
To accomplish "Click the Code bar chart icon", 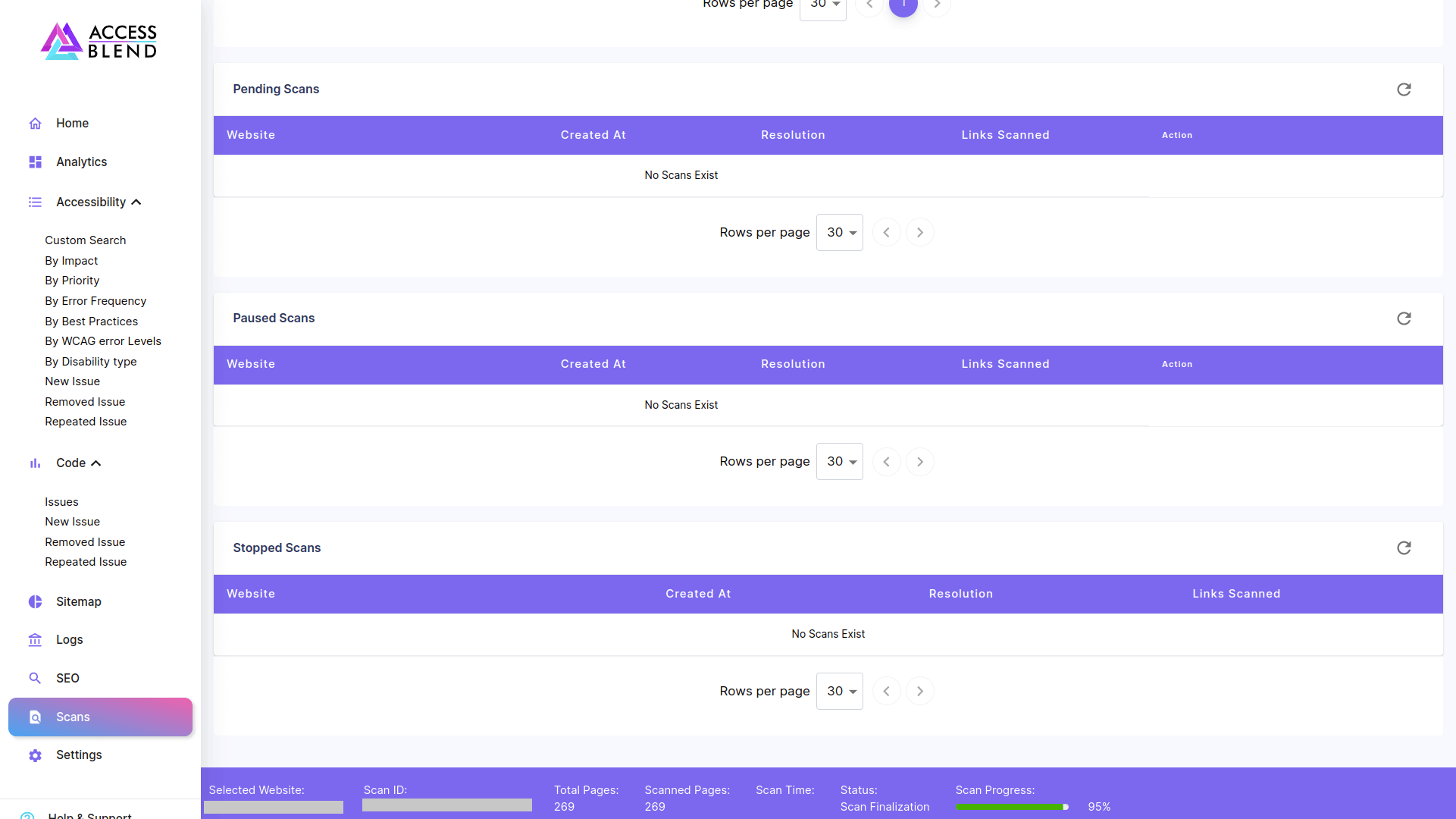I will click(x=35, y=463).
